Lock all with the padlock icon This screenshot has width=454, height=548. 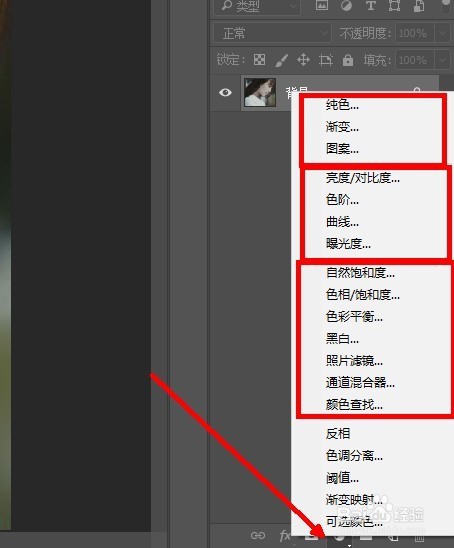tap(348, 60)
